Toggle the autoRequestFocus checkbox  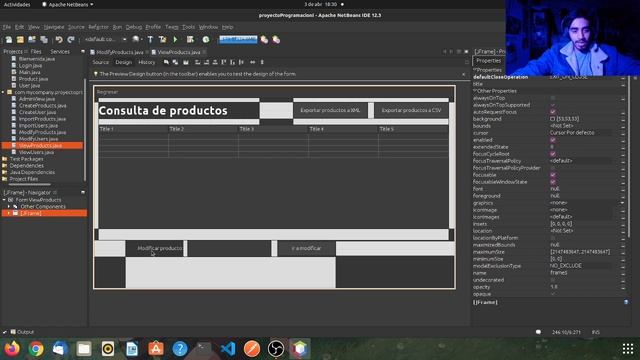click(x=553, y=112)
